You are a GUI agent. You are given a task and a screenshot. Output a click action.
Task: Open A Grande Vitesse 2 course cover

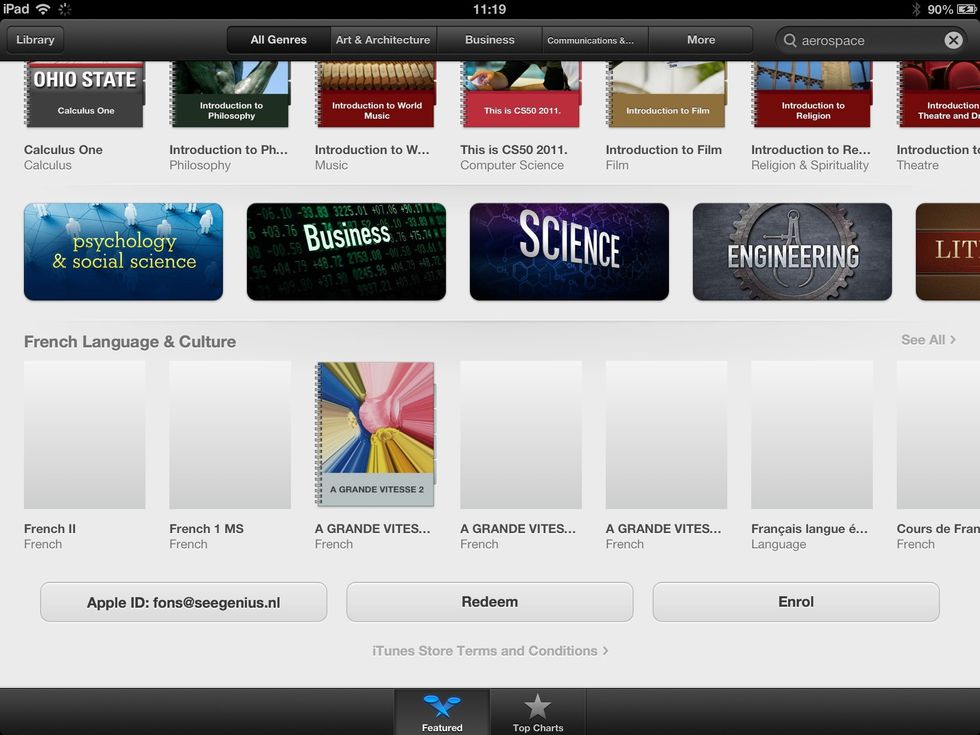pyautogui.click(x=375, y=434)
